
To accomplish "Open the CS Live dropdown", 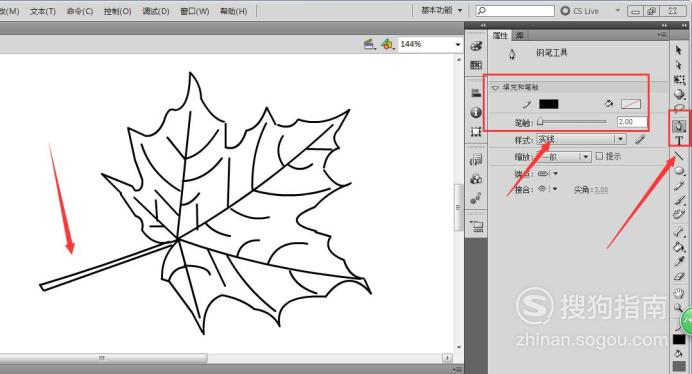I will pos(618,11).
